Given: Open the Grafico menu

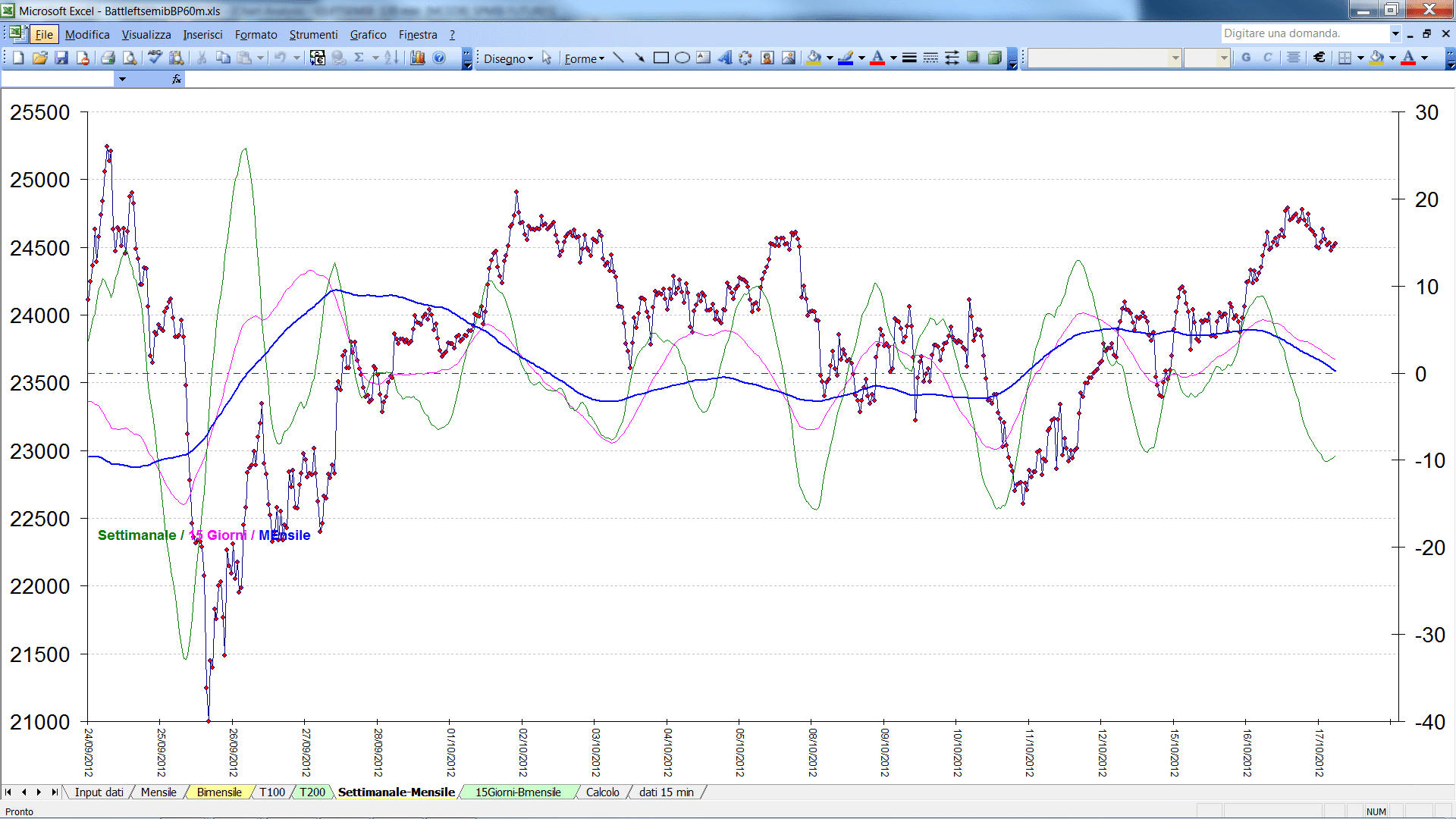Looking at the screenshot, I should 368,34.
